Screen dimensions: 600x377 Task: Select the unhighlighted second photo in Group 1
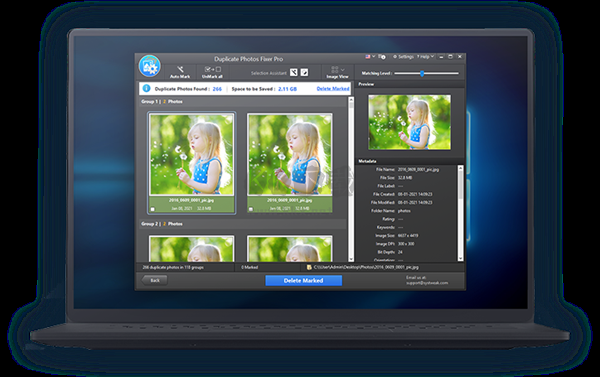pyautogui.click(x=290, y=163)
